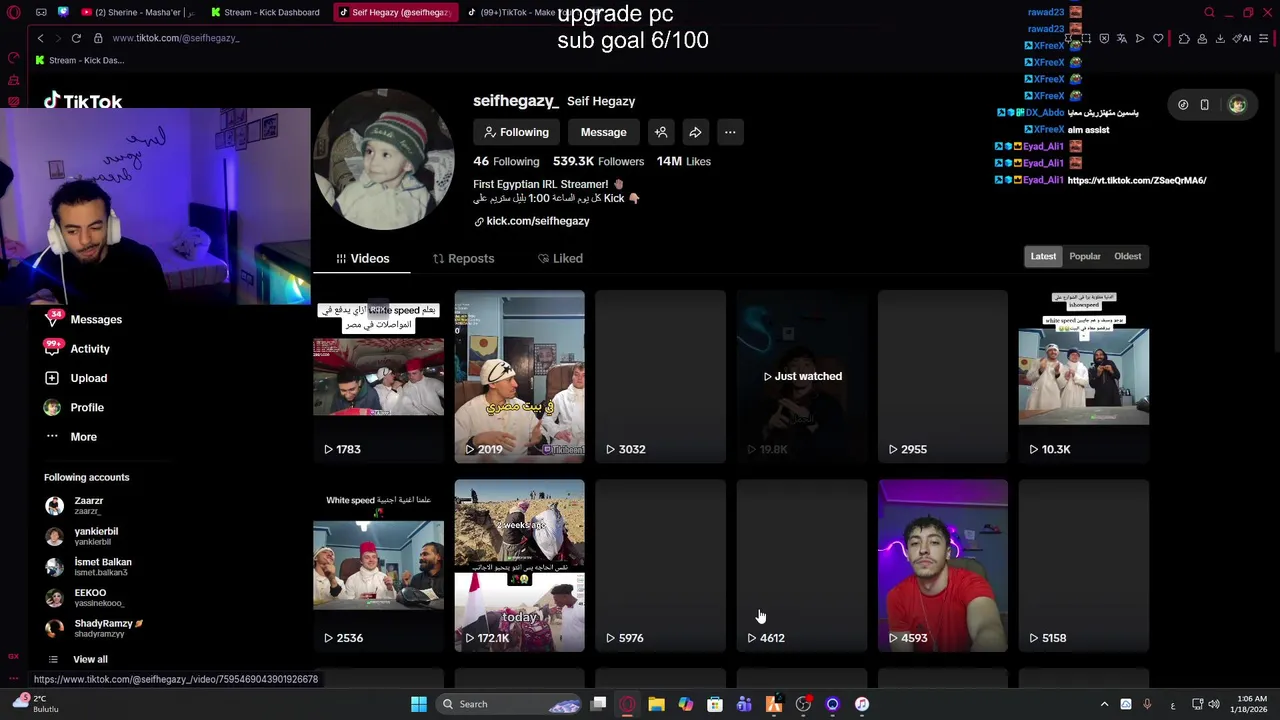Open the Opera GX snapshot tool icon
The image size is (1280, 720).
(x=1085, y=38)
